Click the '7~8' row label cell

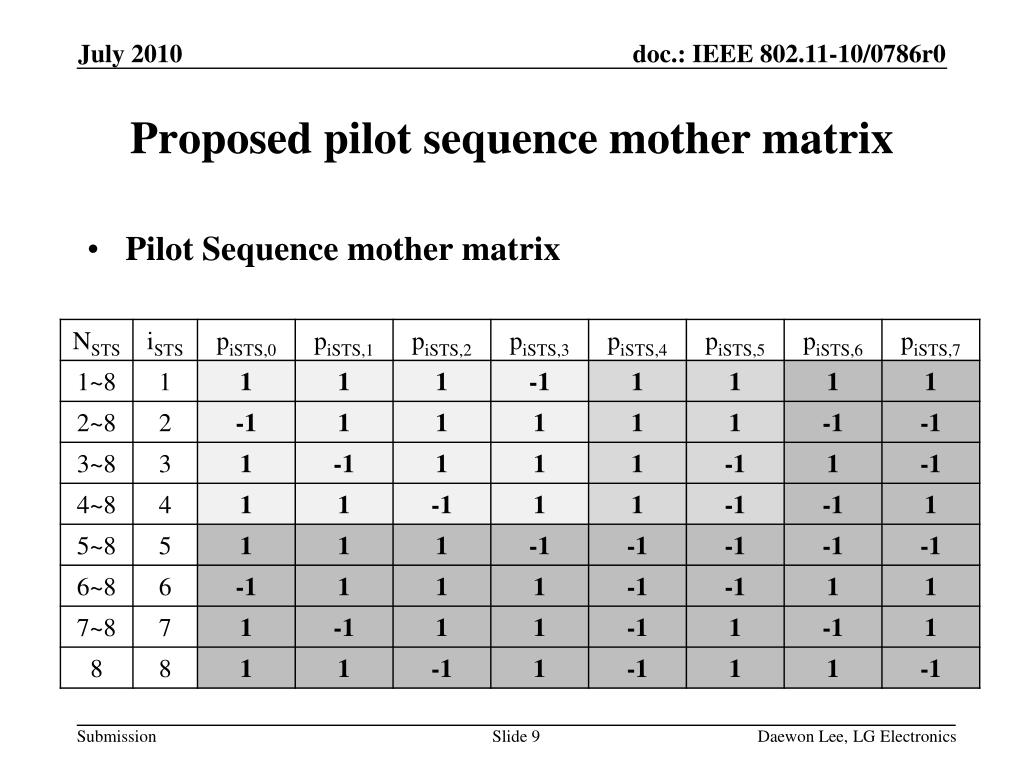pos(97,628)
